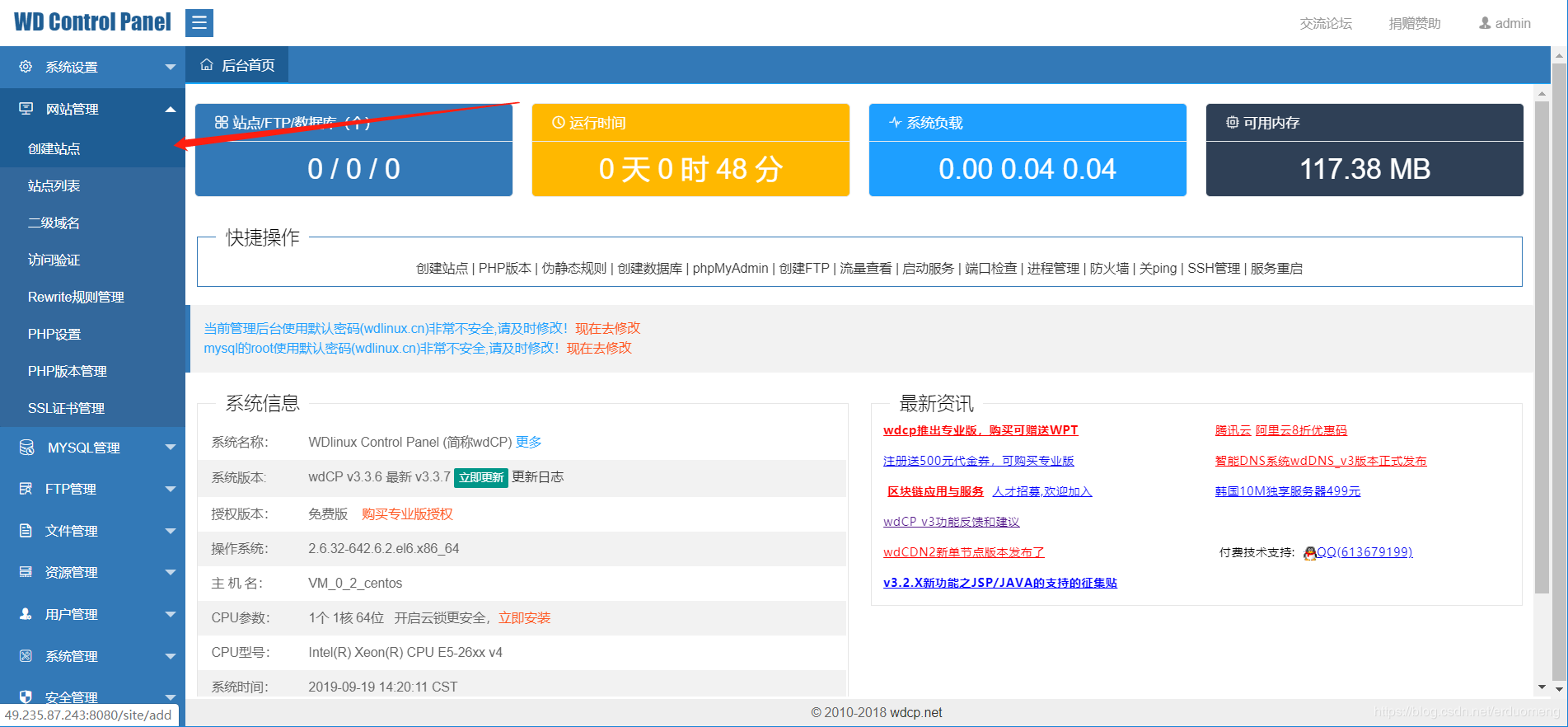This screenshot has height=727, width=1568.
Task: Click the 资源管理 icon in sidebar
Action: 26,572
